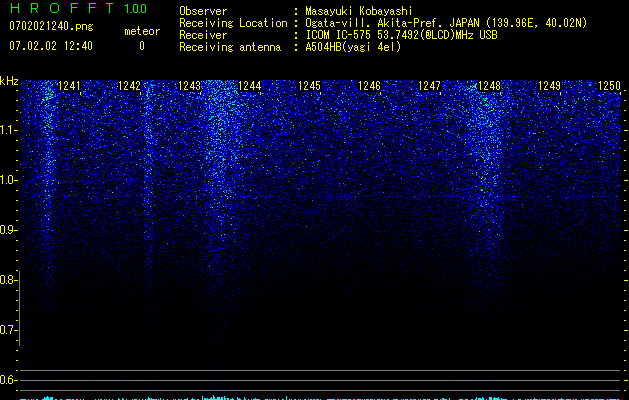This screenshot has height=400, width=629.
Task: Click the 1.1 frequency axis label
Action: pyautogui.click(x=8, y=130)
